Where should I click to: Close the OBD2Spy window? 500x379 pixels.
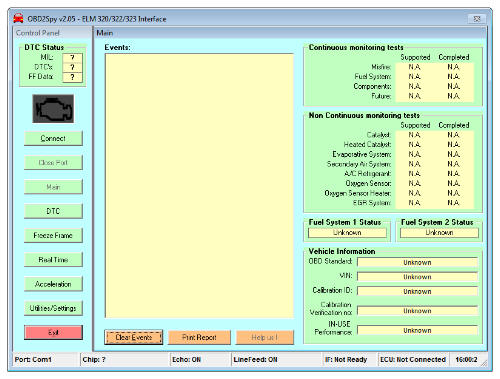(x=477, y=19)
